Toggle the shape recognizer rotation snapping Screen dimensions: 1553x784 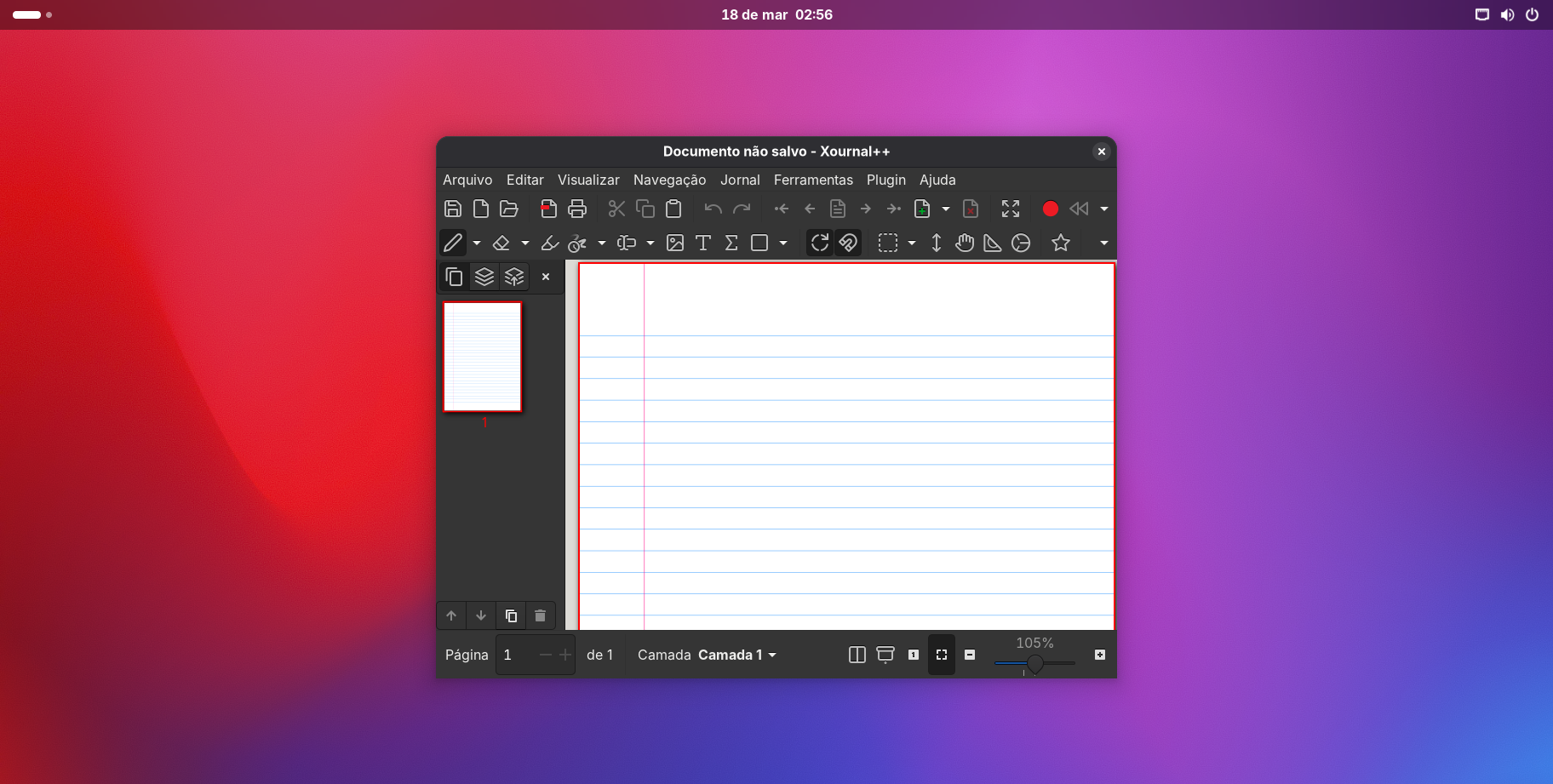coord(820,243)
